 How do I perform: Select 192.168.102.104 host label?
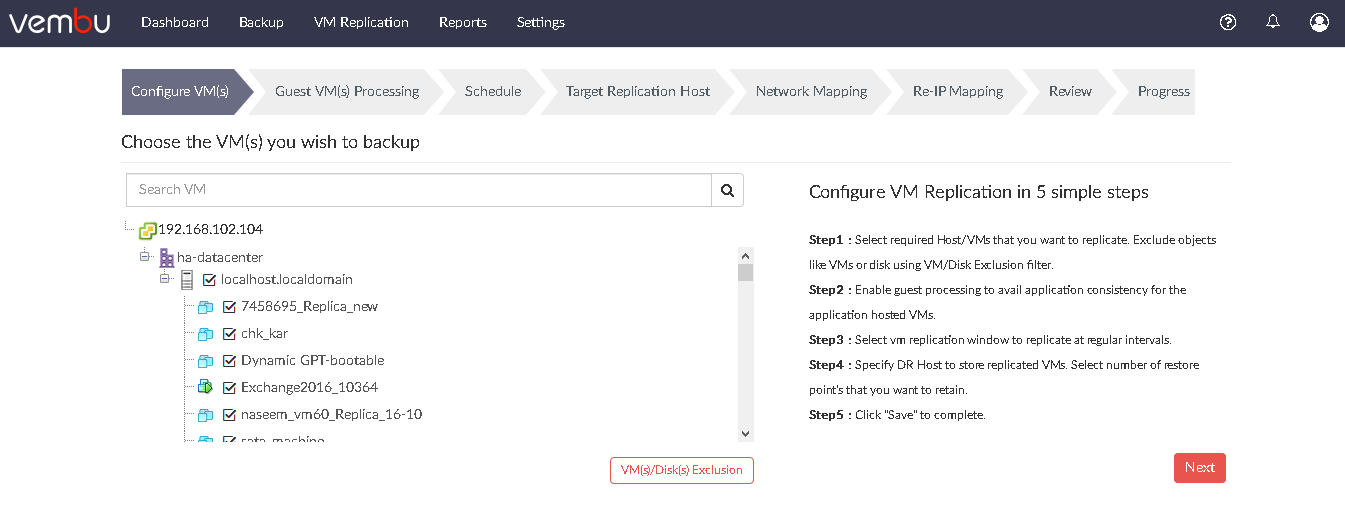click(x=211, y=229)
